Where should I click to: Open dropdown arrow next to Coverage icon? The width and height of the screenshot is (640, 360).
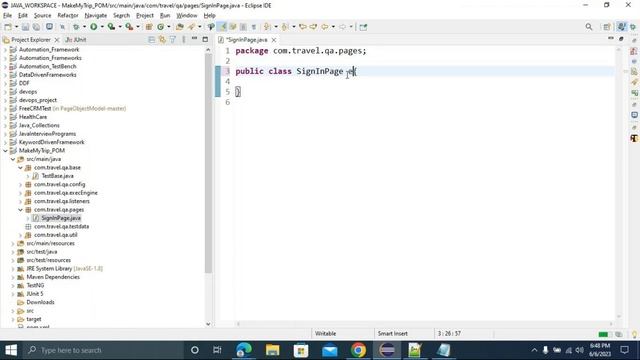pos(120,27)
